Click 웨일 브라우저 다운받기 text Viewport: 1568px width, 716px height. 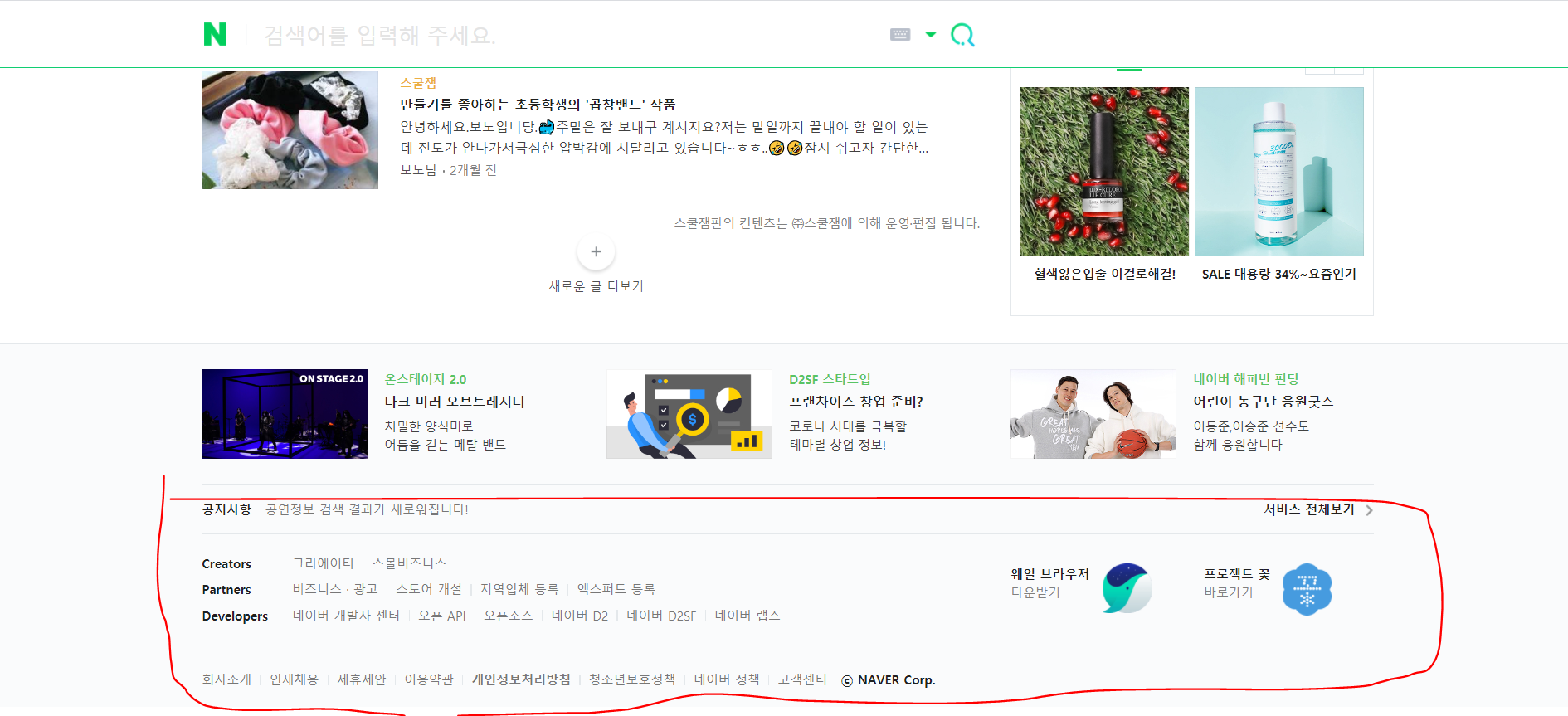point(1049,582)
